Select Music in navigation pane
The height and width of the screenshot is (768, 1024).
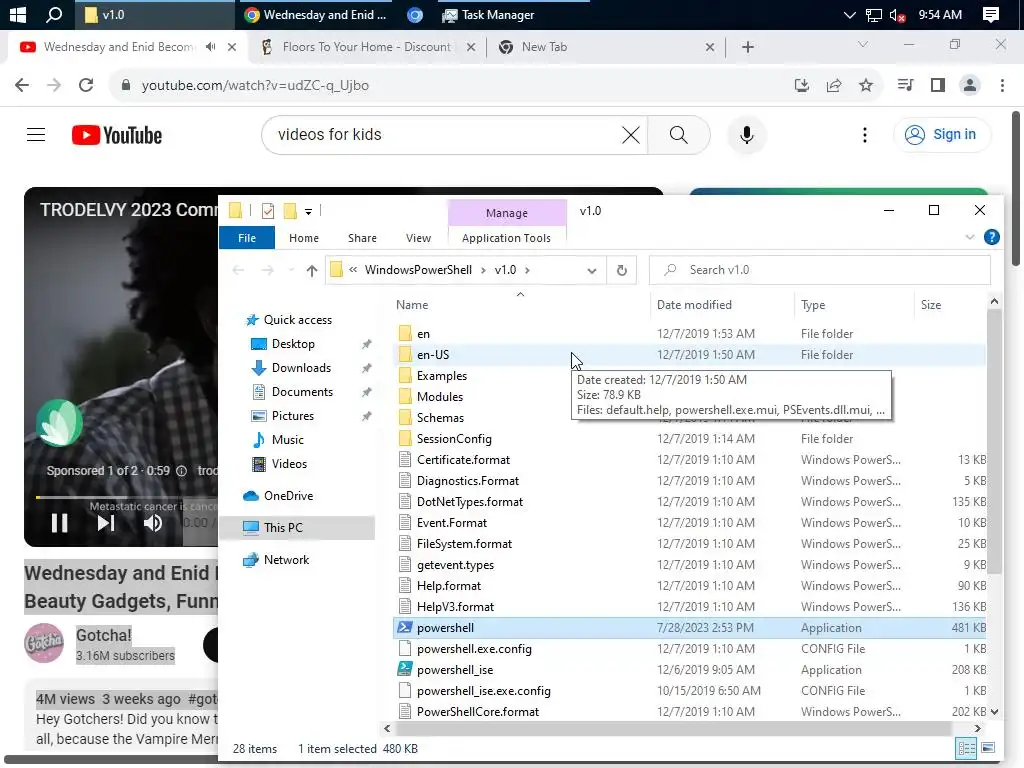[287, 440]
